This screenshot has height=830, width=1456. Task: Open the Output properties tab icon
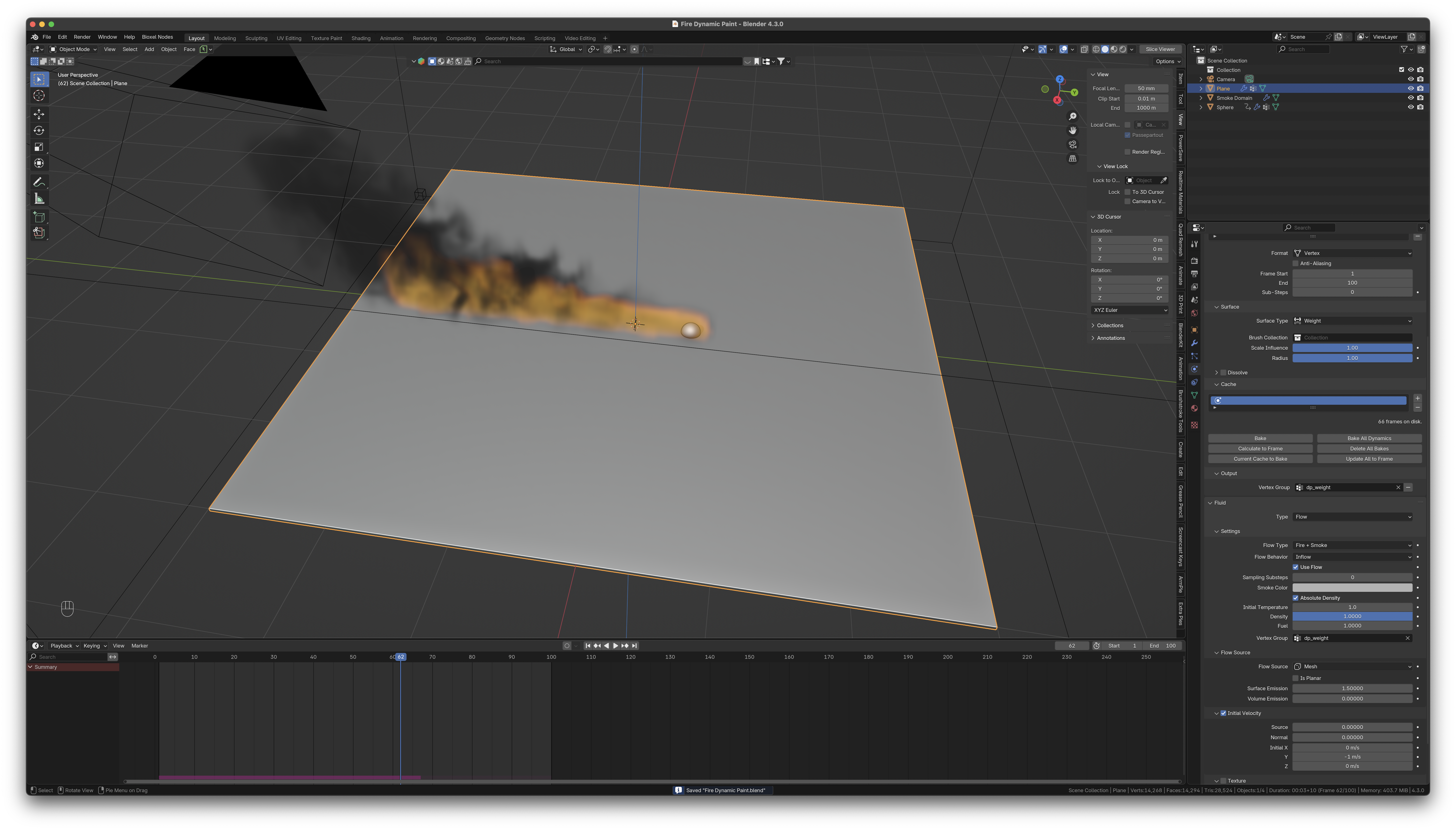(1194, 274)
